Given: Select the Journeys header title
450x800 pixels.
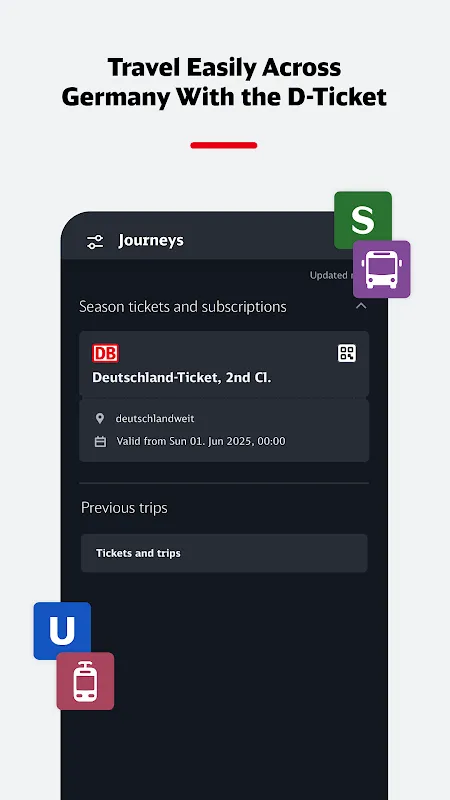Looking at the screenshot, I should [x=151, y=240].
